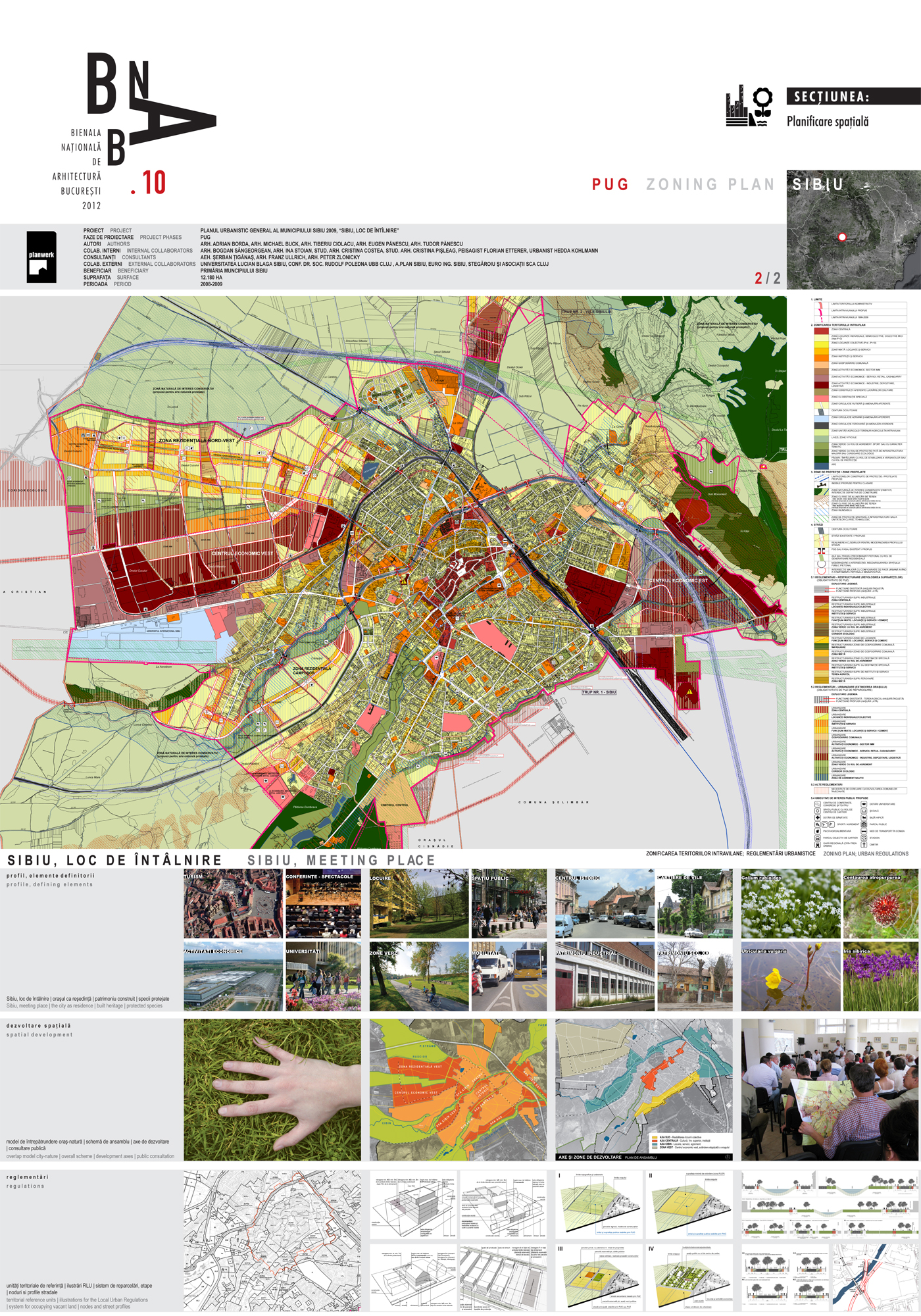Viewport: 921px width, 1316px height.
Task: Click the 12.180 HA surface value
Action: (211, 278)
